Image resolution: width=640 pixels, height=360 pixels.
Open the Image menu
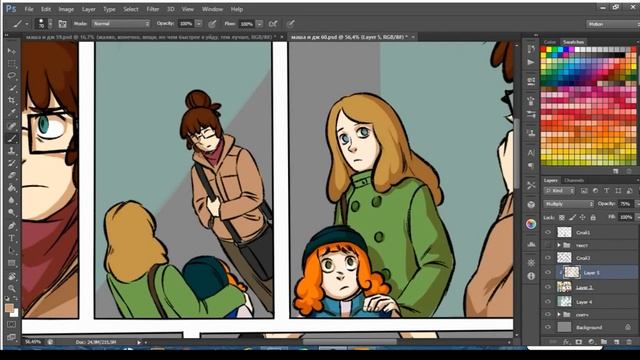(x=66, y=9)
